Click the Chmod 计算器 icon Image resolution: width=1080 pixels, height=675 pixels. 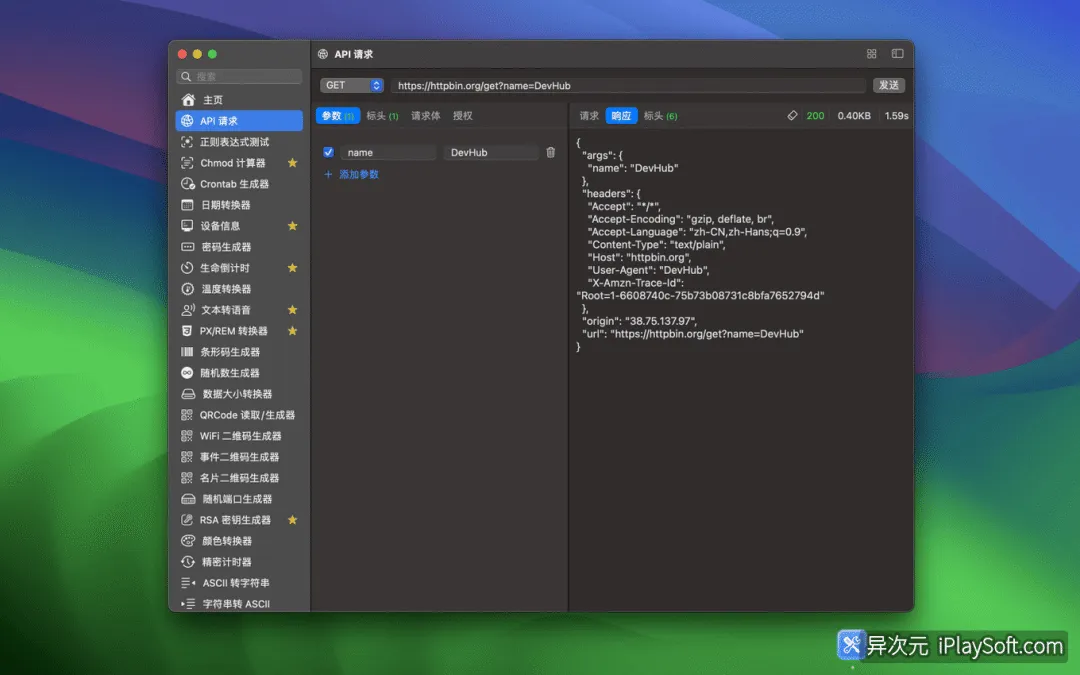click(x=187, y=163)
